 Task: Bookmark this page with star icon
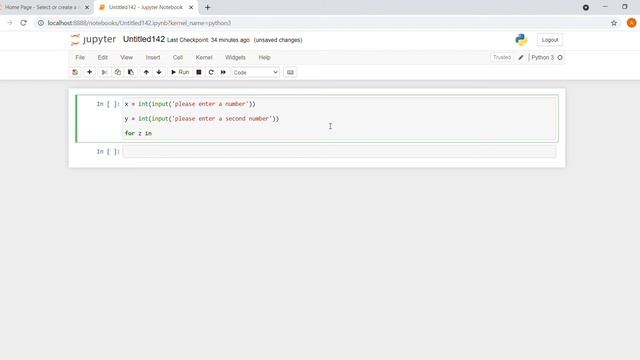coord(614,23)
